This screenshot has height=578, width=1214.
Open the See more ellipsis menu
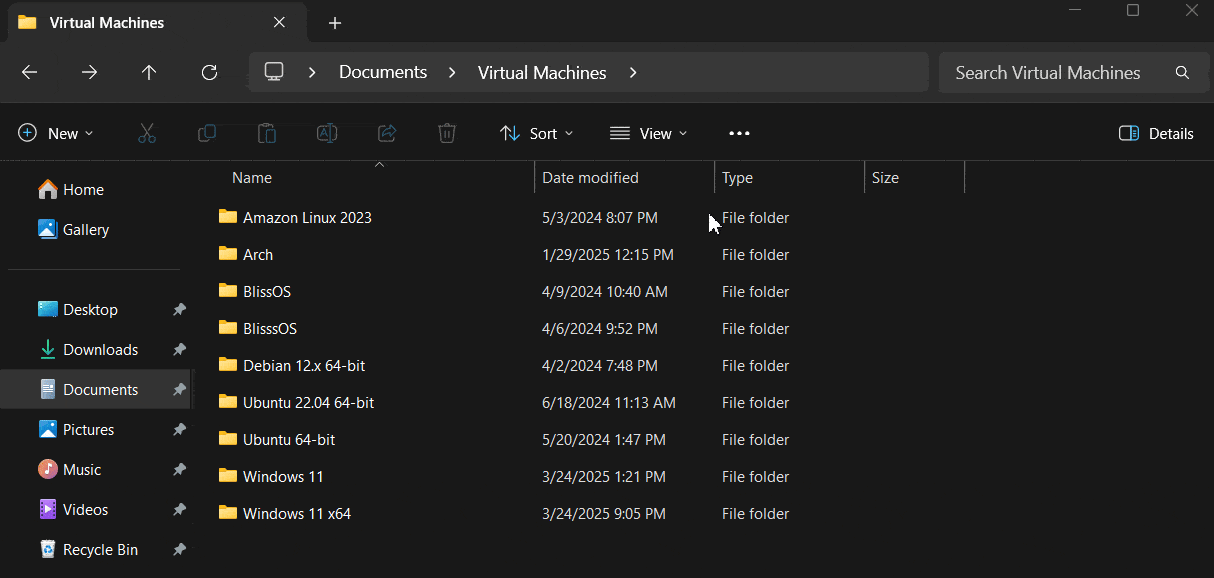pos(739,133)
